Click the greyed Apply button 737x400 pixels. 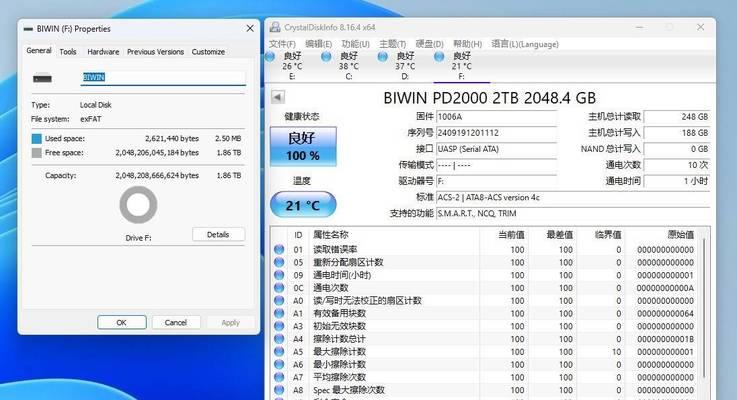pyautogui.click(x=230, y=322)
